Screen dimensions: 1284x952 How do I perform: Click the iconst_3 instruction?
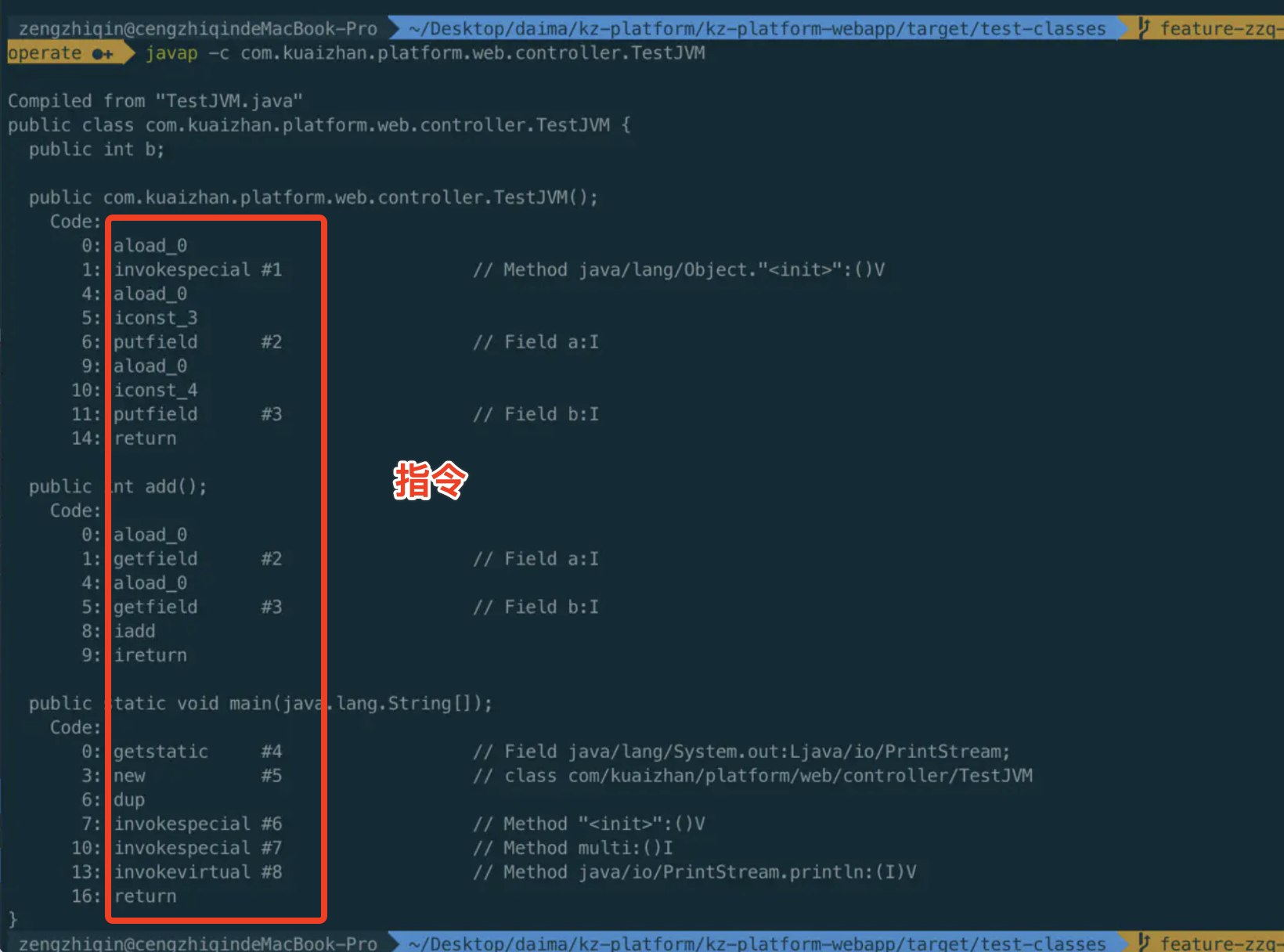point(156,318)
